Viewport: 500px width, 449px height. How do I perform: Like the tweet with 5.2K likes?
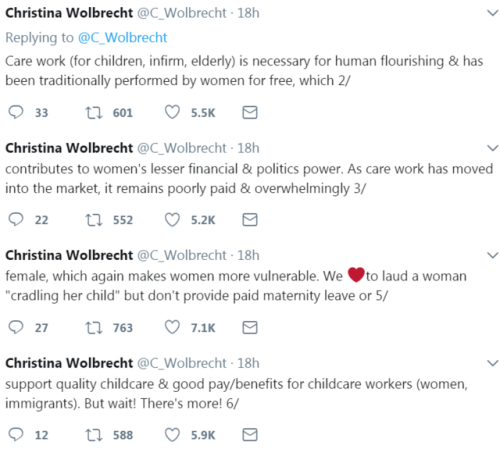tap(172, 220)
